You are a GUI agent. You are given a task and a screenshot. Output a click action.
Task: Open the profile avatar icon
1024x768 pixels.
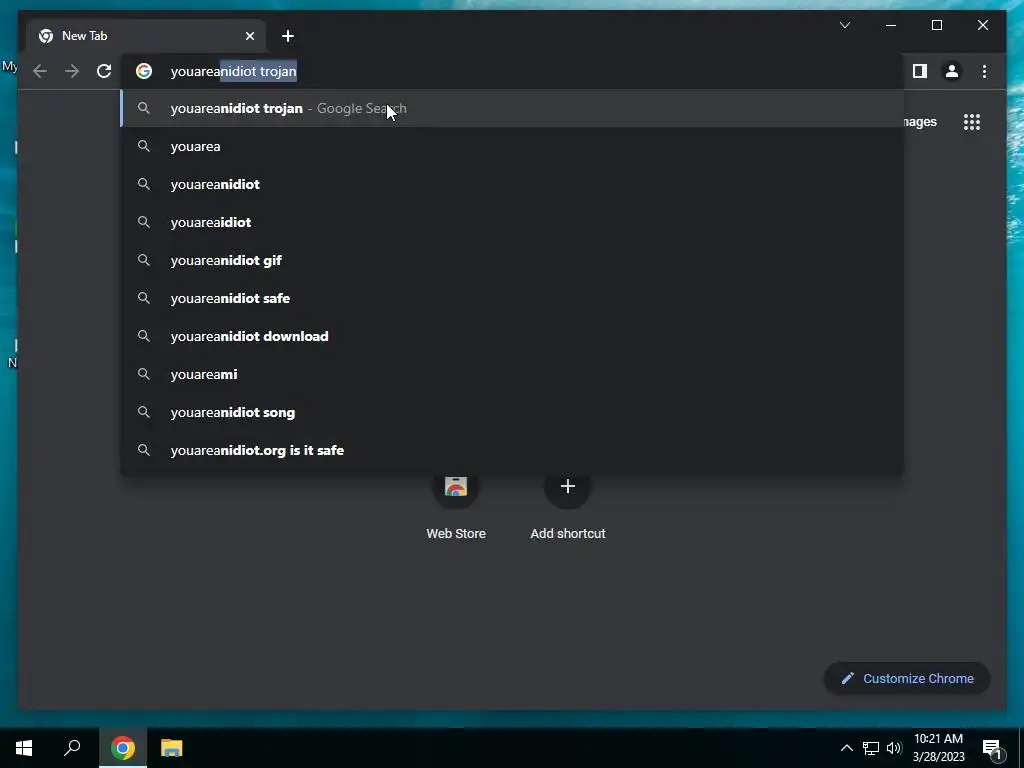click(x=952, y=71)
